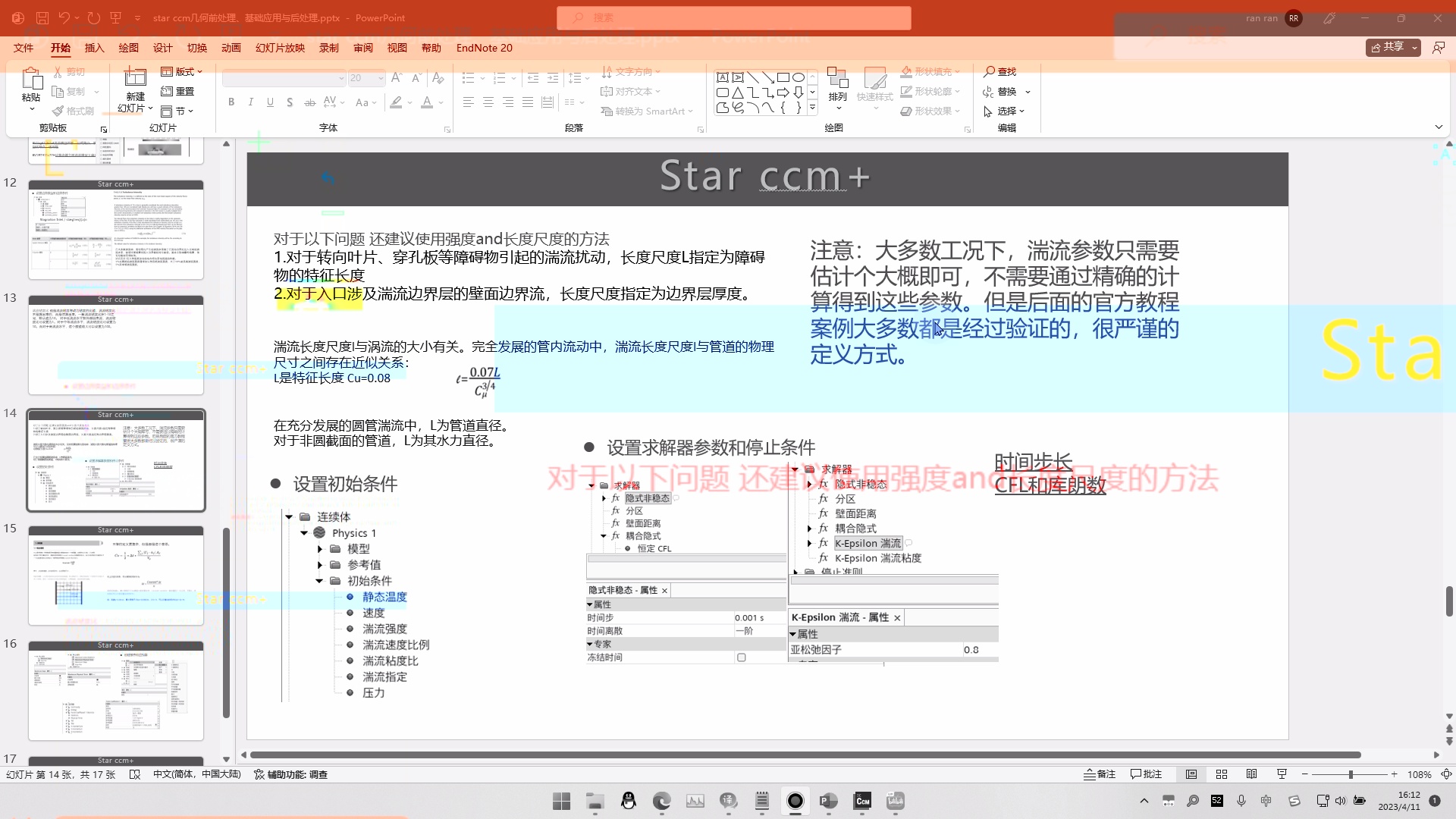Switch to the 设计 ribbon tab
Viewport: 1456px width, 819px height.
coord(163,48)
